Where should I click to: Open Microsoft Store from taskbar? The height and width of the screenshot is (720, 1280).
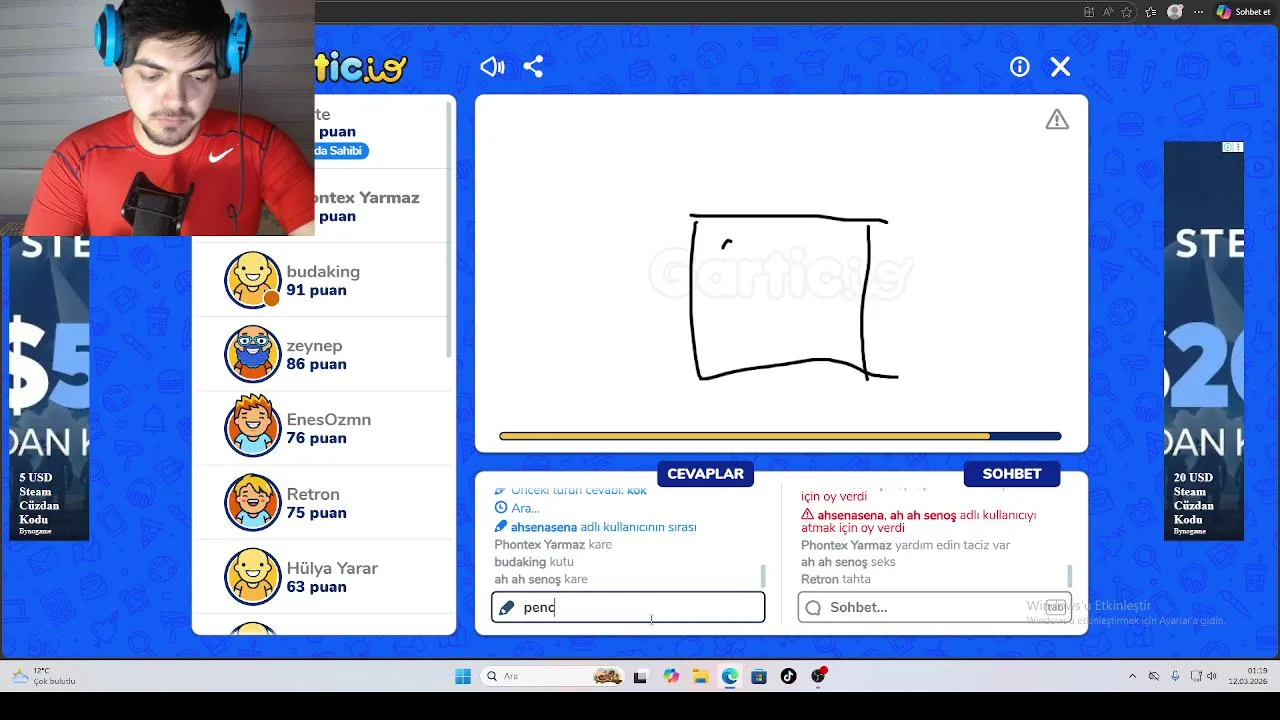tap(759, 676)
